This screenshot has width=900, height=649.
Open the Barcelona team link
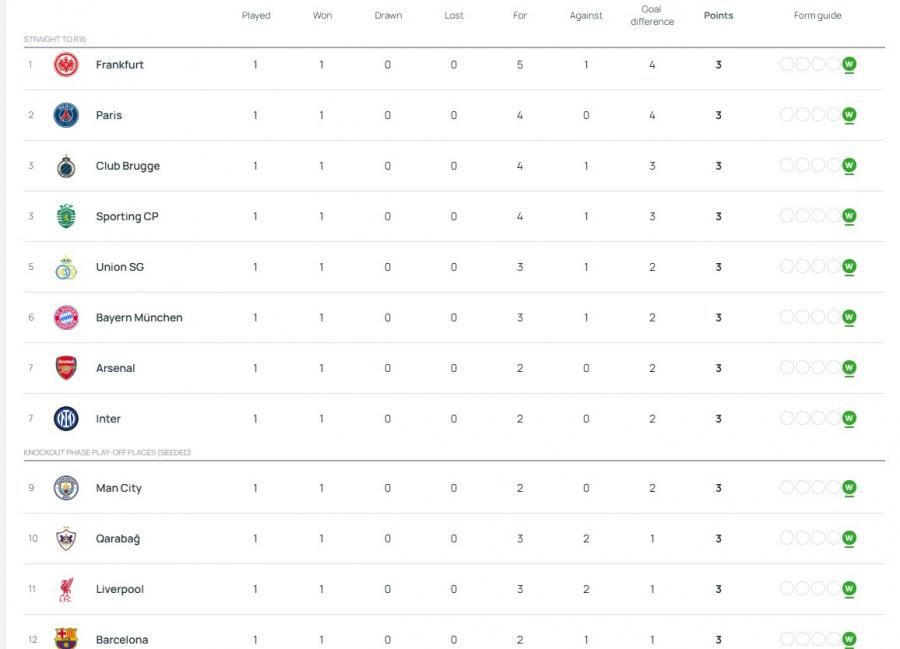coord(122,640)
